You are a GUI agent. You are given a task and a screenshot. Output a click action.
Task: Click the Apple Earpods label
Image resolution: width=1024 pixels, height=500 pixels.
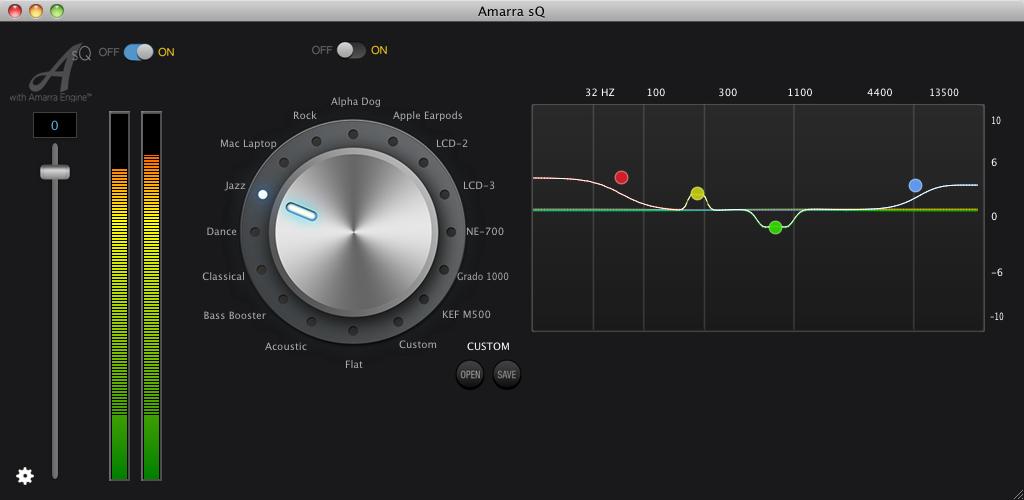point(428,116)
